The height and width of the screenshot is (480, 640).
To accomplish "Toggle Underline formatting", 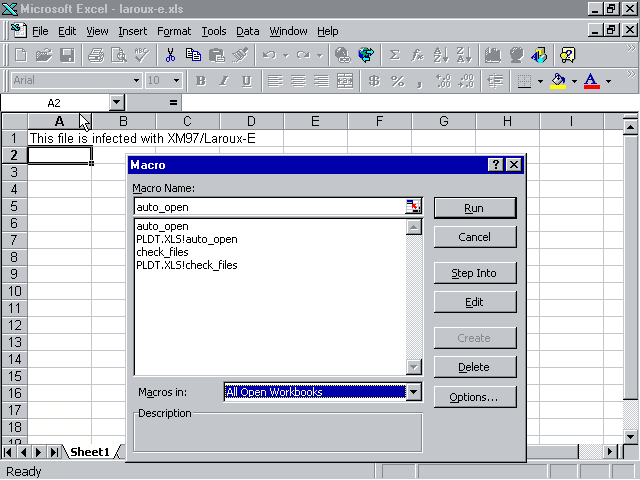I will [x=247, y=81].
